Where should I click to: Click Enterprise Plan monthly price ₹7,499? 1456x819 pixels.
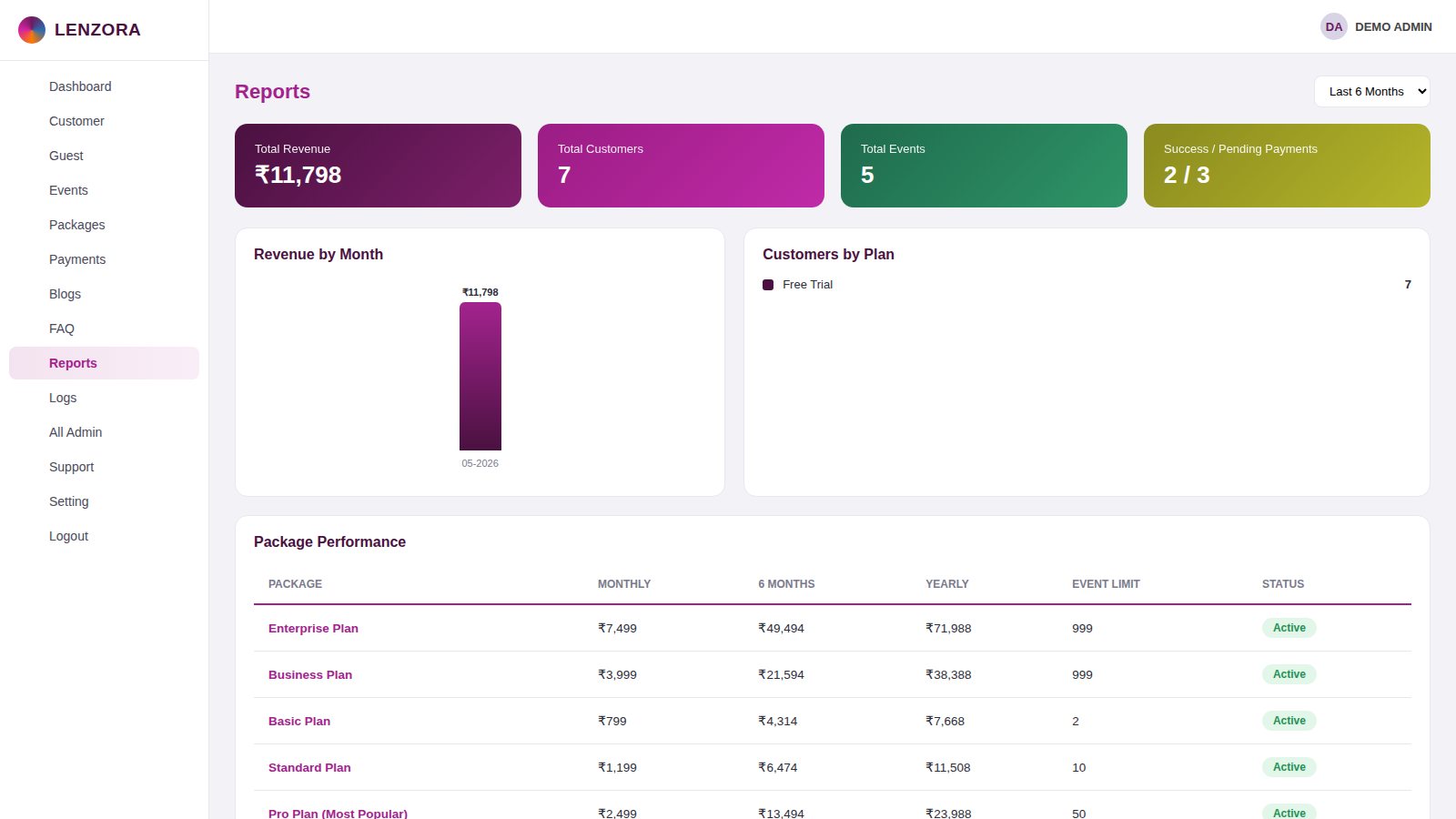(x=617, y=629)
